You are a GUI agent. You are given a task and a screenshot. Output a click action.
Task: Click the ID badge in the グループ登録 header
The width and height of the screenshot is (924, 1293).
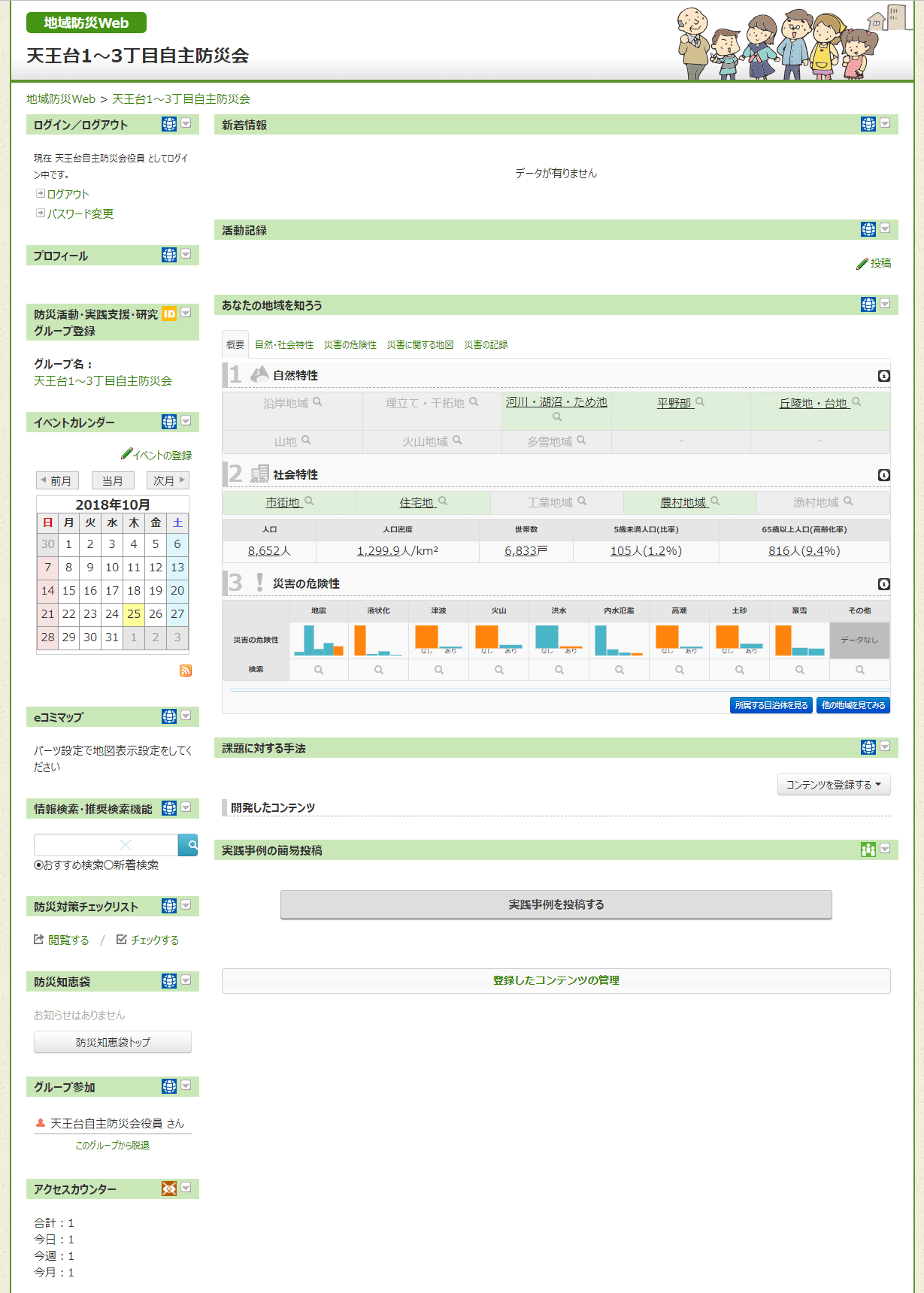click(x=169, y=314)
